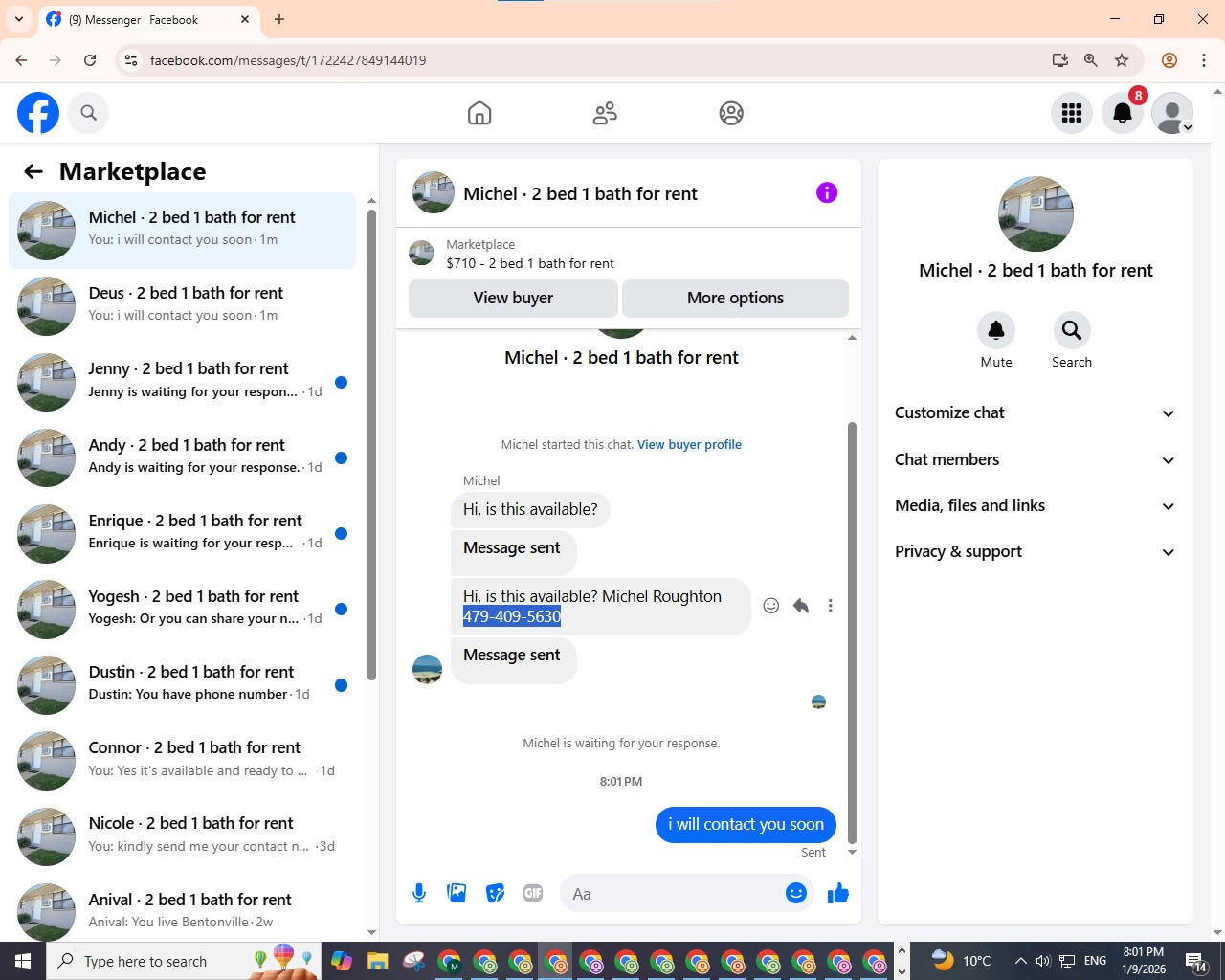Viewport: 1225px width, 980px height.
Task: Go back from Marketplace with arrow
Action: pos(33,171)
